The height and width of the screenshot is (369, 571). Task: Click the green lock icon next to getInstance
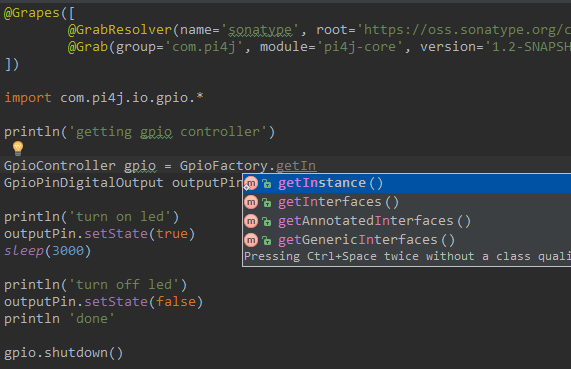267,184
